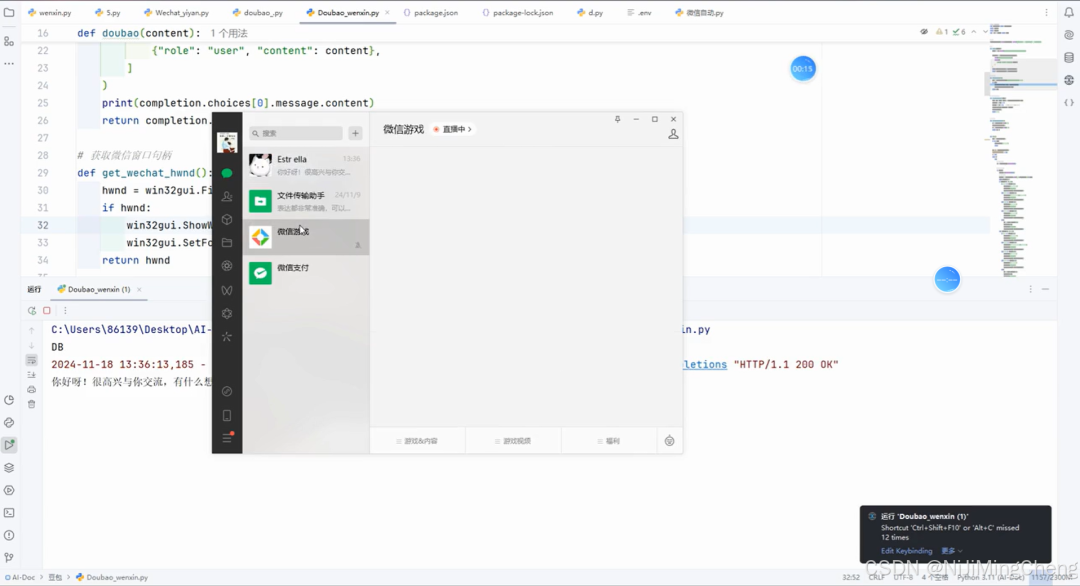Minimize the Run tool window panel

click(1046, 289)
